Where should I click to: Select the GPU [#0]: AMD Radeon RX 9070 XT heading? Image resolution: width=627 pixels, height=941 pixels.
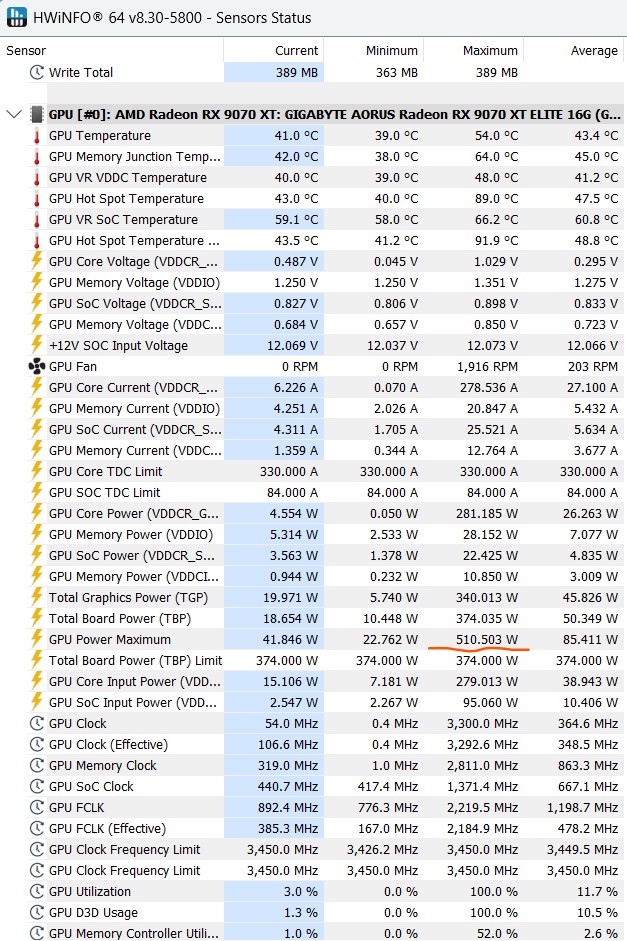[335, 114]
